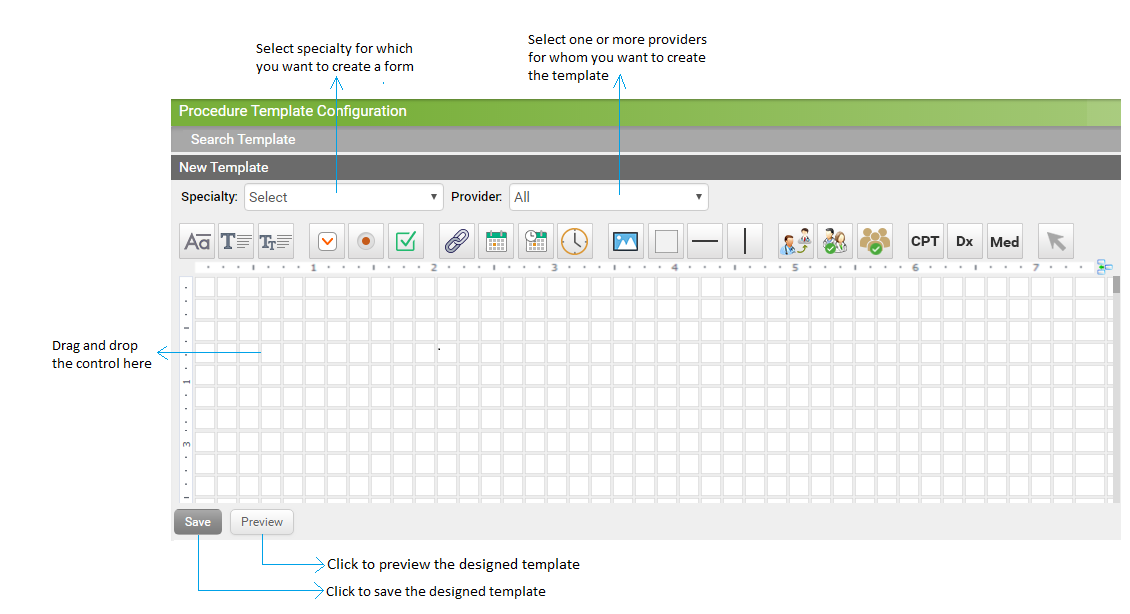Screen dimensions: 1130x614
Task: Select the calendar date control
Action: click(x=497, y=241)
